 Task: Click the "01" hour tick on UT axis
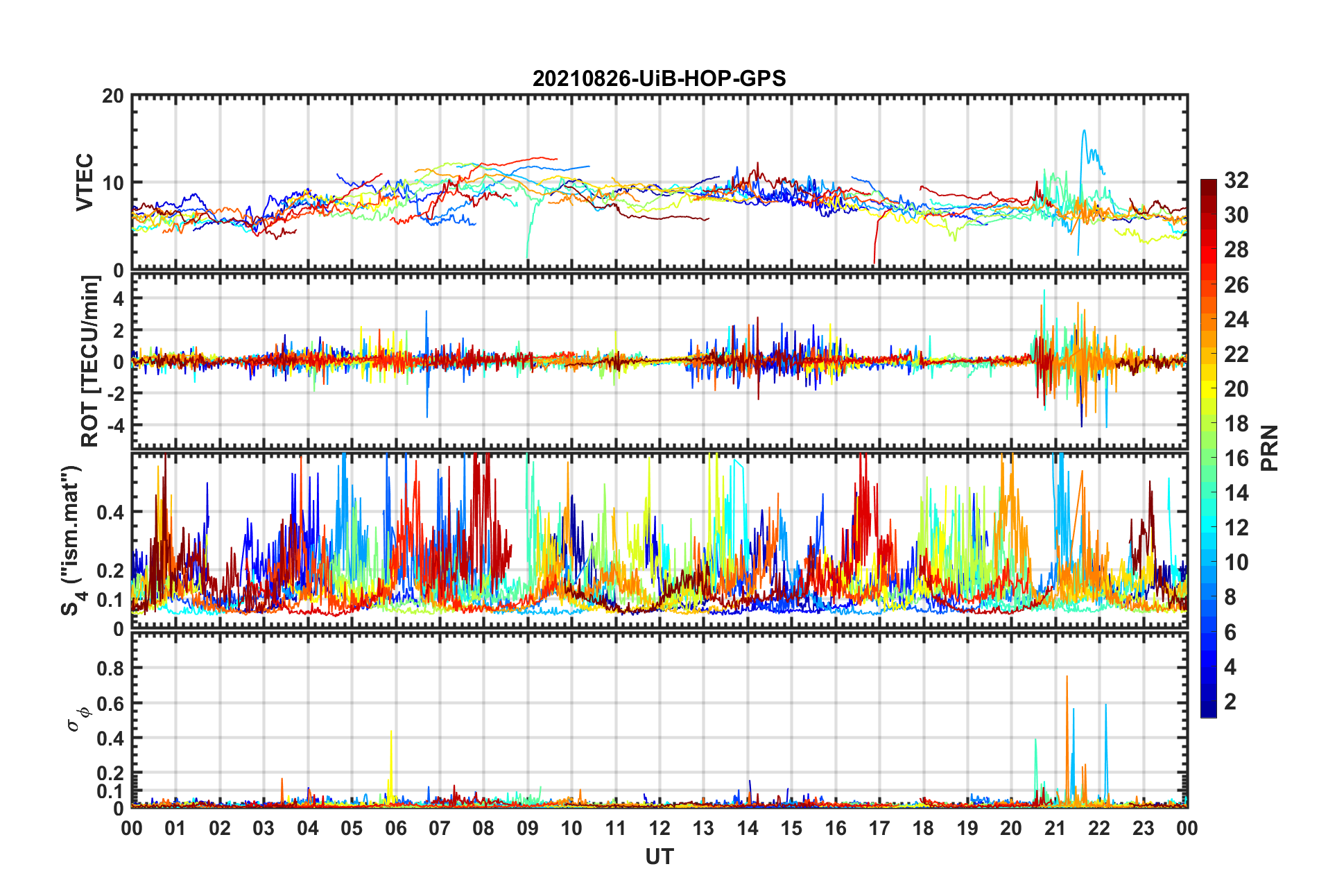pyautogui.click(x=175, y=828)
